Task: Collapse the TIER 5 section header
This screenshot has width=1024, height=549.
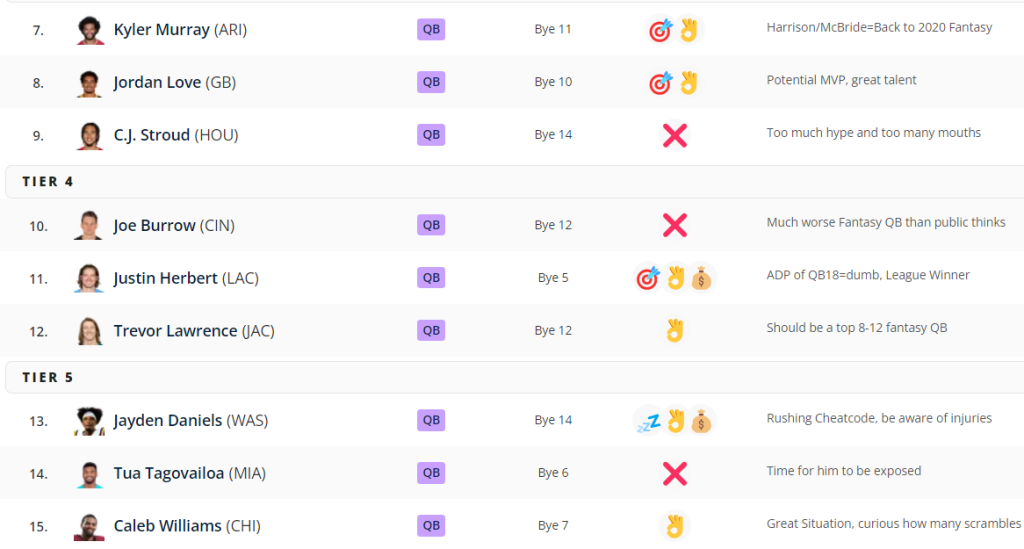Action: pyautogui.click(x=48, y=377)
